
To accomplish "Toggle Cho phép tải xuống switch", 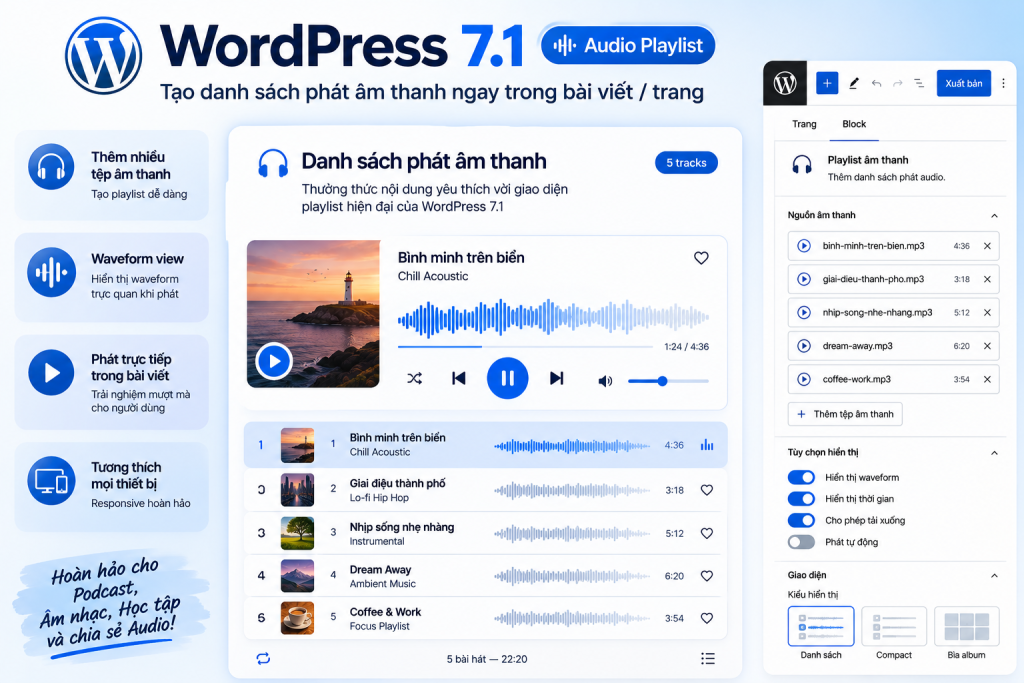I will tap(801, 520).
